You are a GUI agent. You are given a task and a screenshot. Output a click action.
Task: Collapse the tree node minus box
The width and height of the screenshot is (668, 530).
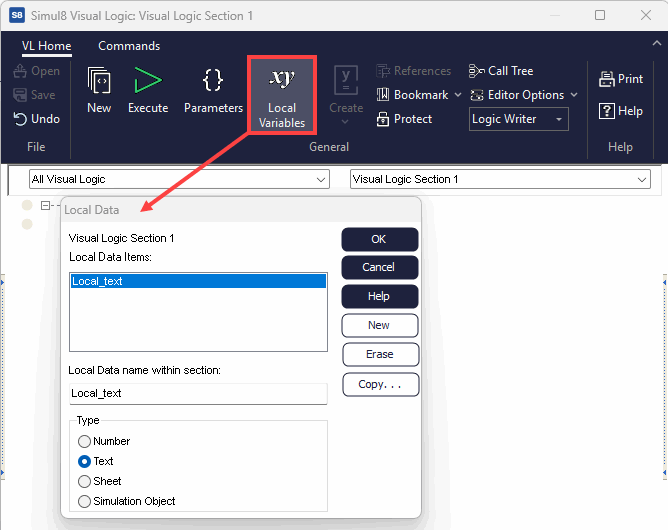[x=46, y=205]
